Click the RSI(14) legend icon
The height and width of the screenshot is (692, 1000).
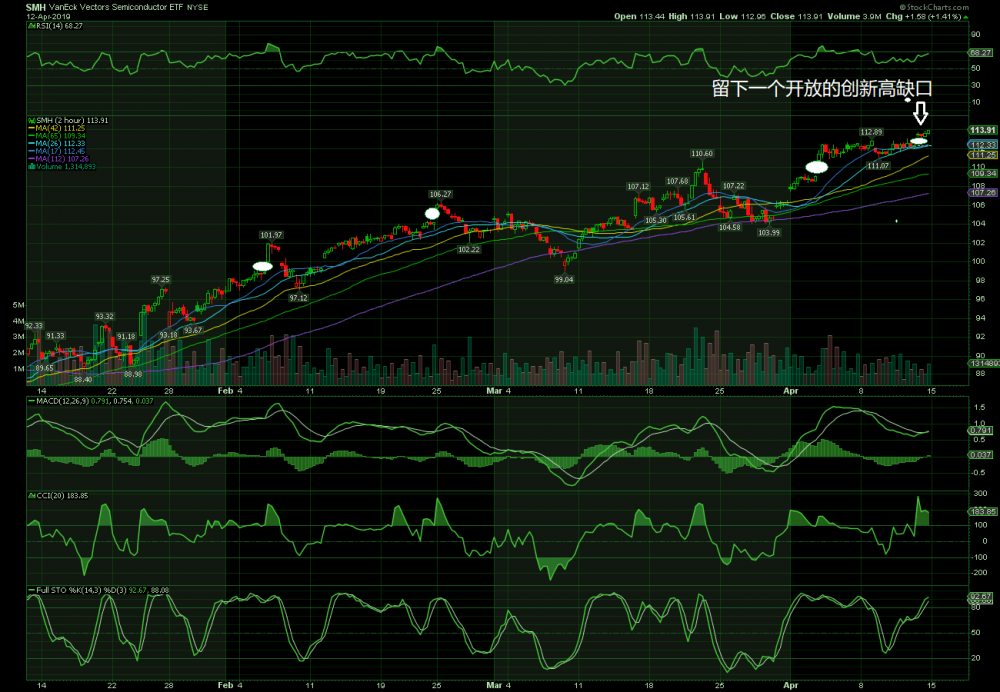click(x=32, y=27)
